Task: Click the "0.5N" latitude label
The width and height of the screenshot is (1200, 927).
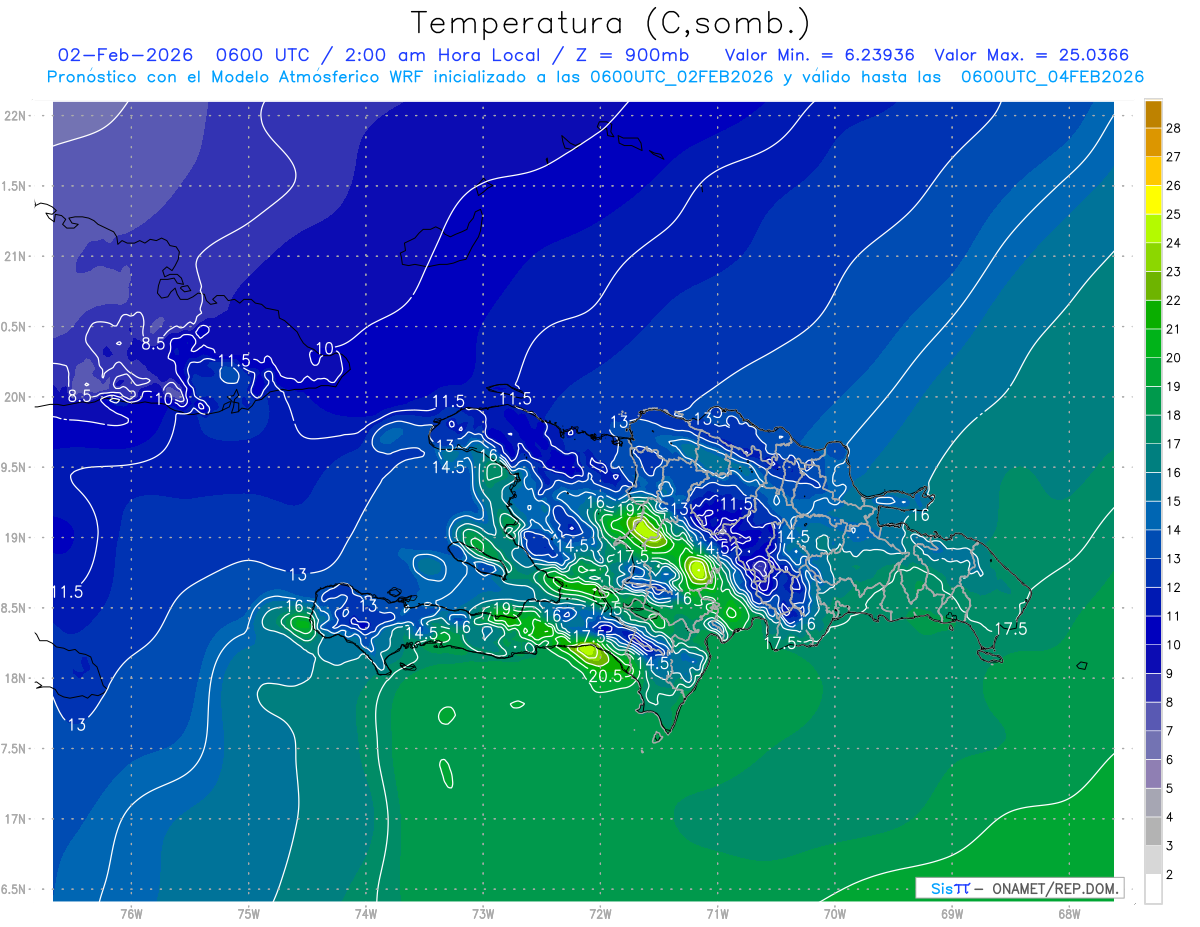Action: [14, 327]
